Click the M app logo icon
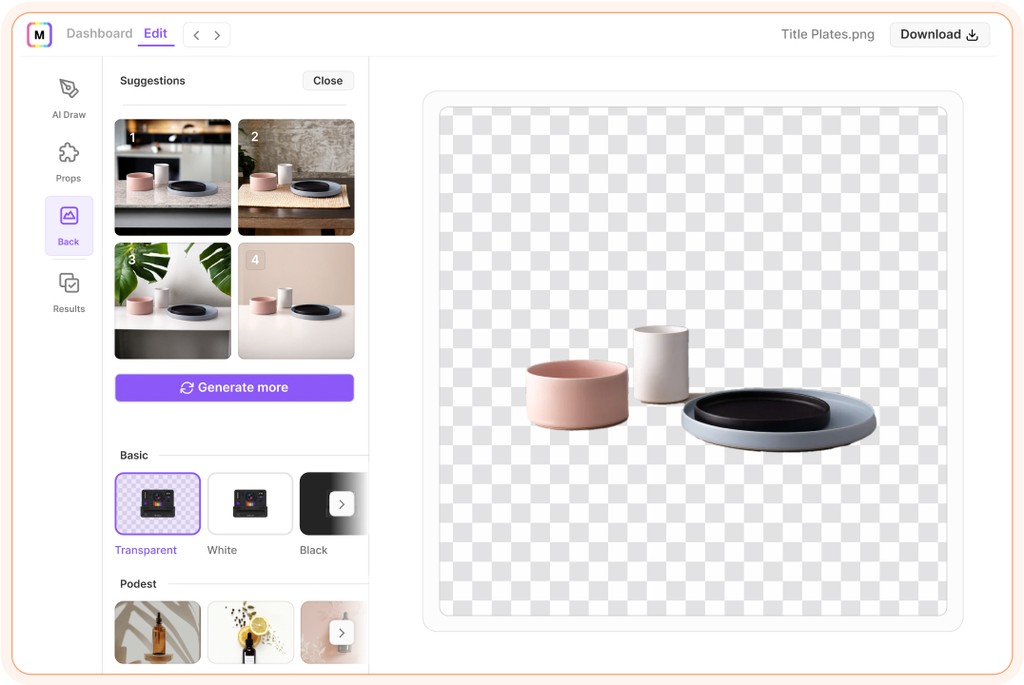Screen dimensions: 1024x685 tap(39, 35)
